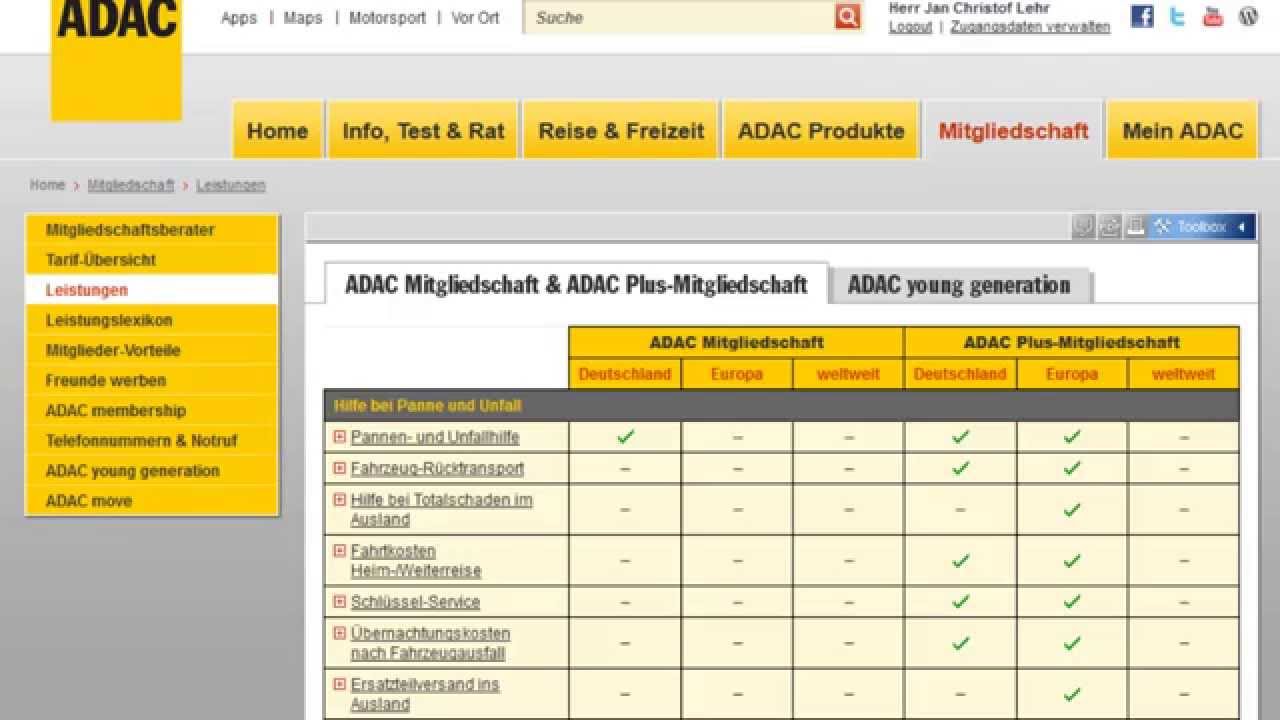This screenshot has height=720, width=1280.
Task: Click the Vor Ort header link
Action: tap(475, 18)
